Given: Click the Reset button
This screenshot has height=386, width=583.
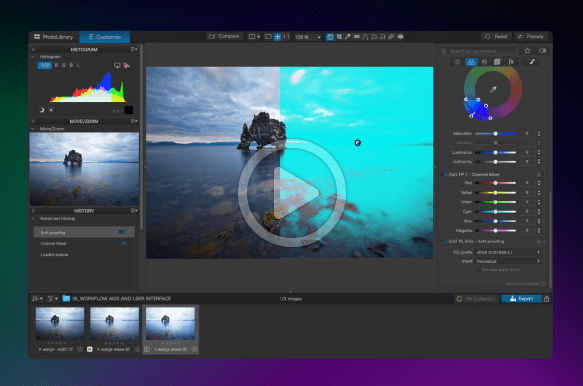Looking at the screenshot, I should tap(496, 36).
